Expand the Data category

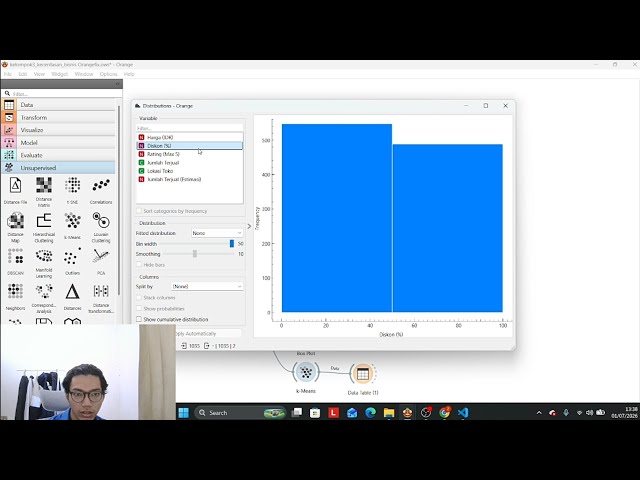click(58, 105)
